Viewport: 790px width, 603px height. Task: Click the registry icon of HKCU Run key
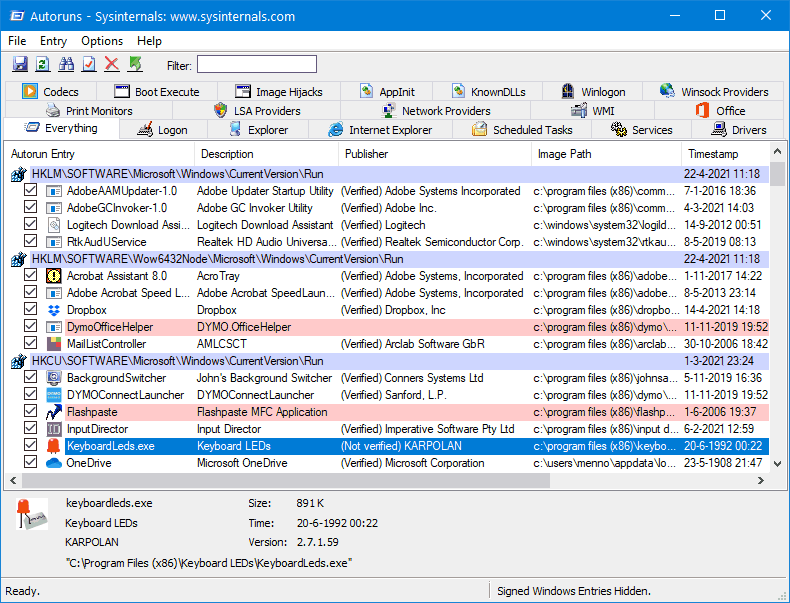(19, 361)
